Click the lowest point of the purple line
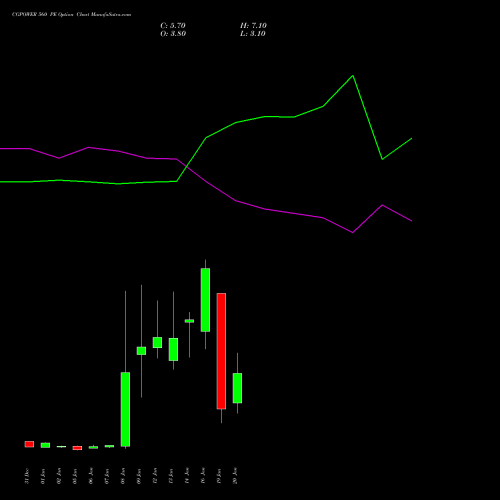Image resolution: width=500 pixels, height=500 pixels. (x=353, y=232)
